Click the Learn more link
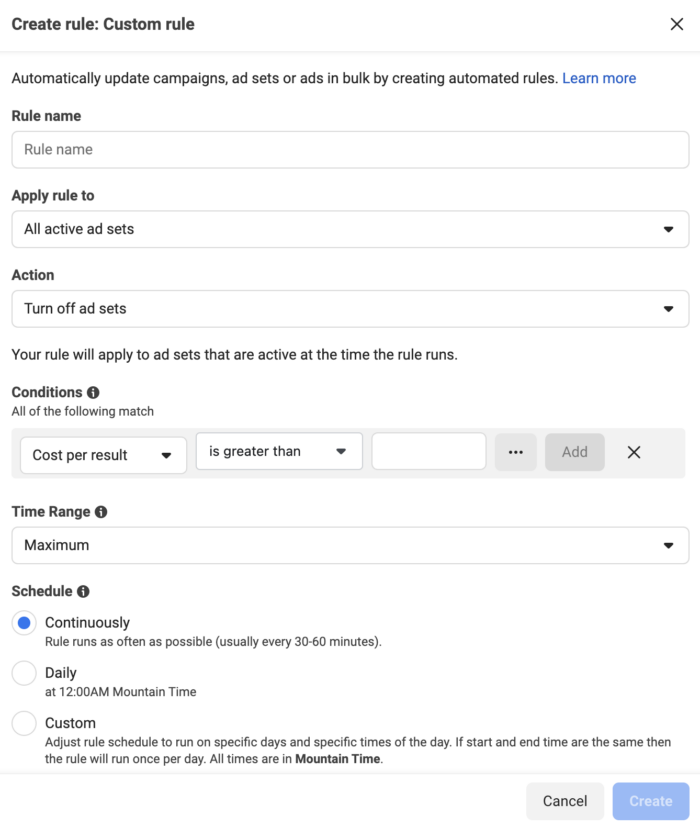 (x=599, y=78)
